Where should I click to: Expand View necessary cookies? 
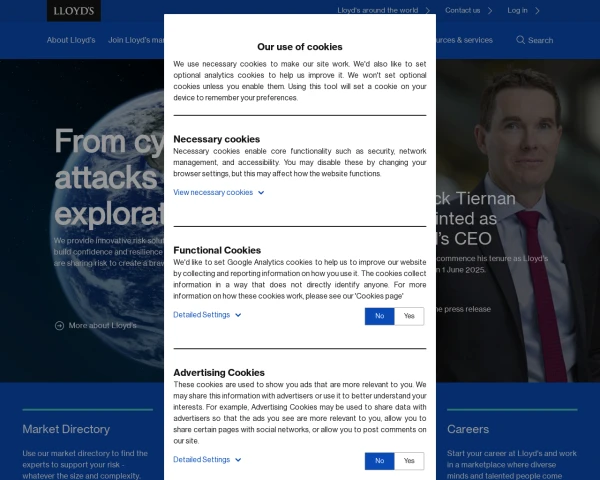pos(218,193)
